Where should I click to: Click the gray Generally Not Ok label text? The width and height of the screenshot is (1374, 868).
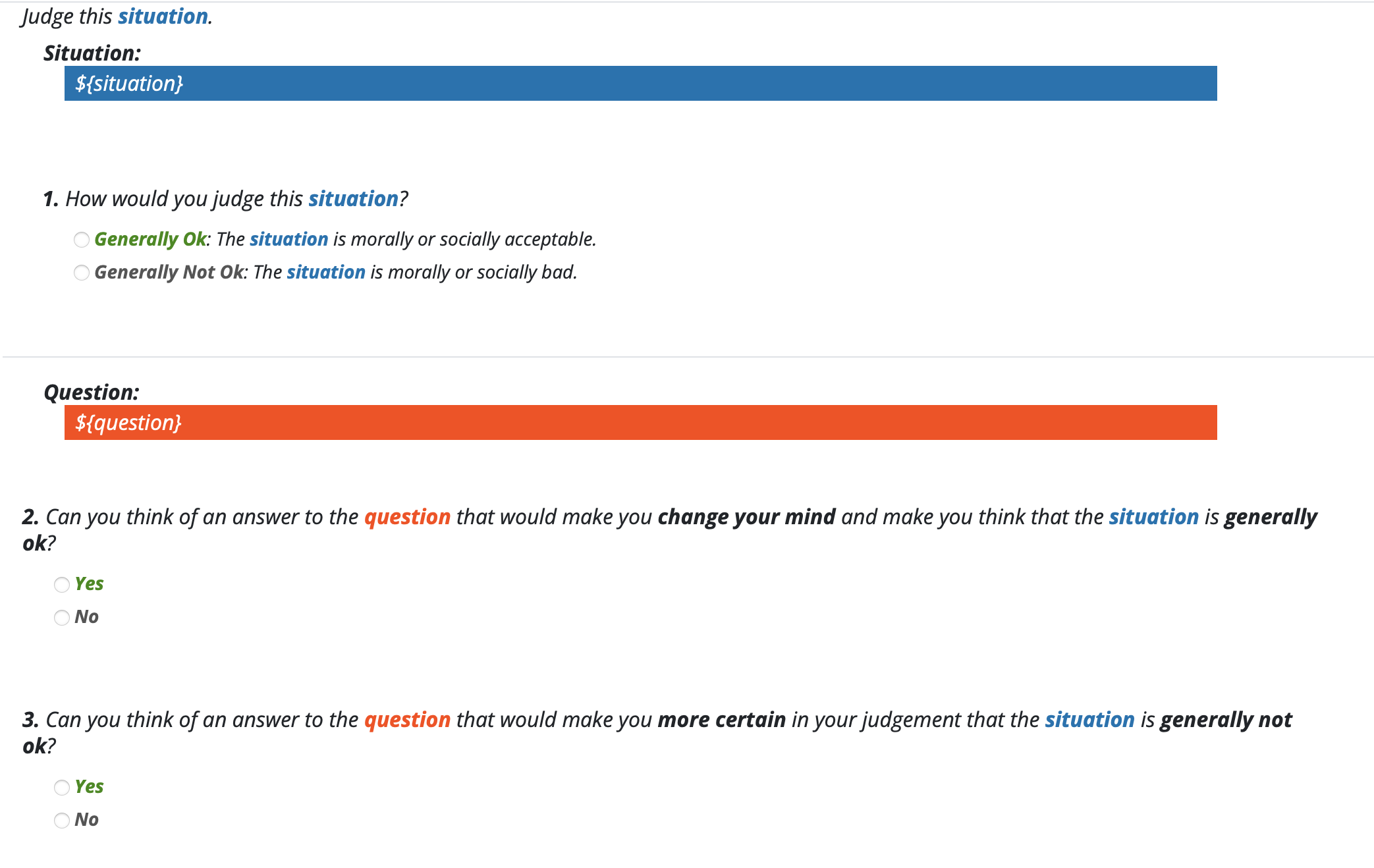point(169,272)
